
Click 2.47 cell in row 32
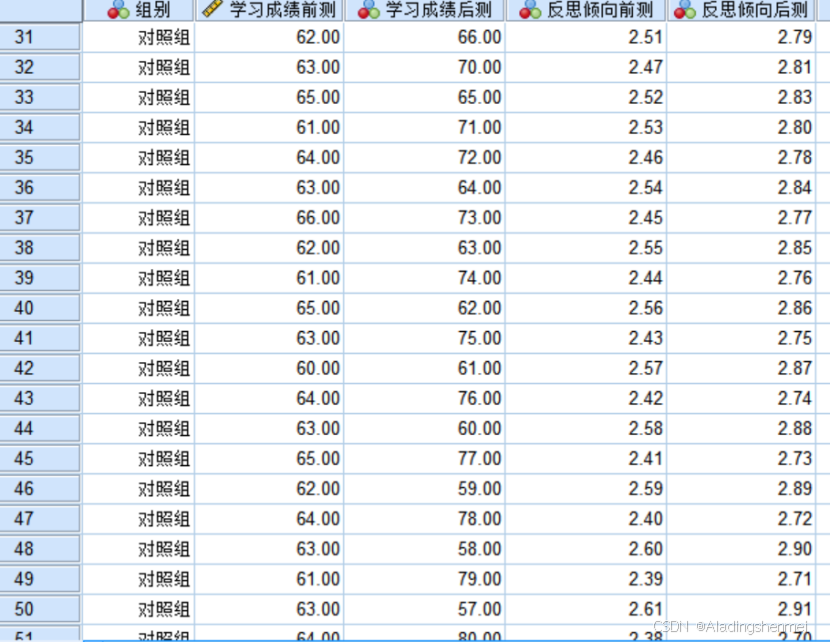[x=587, y=67]
